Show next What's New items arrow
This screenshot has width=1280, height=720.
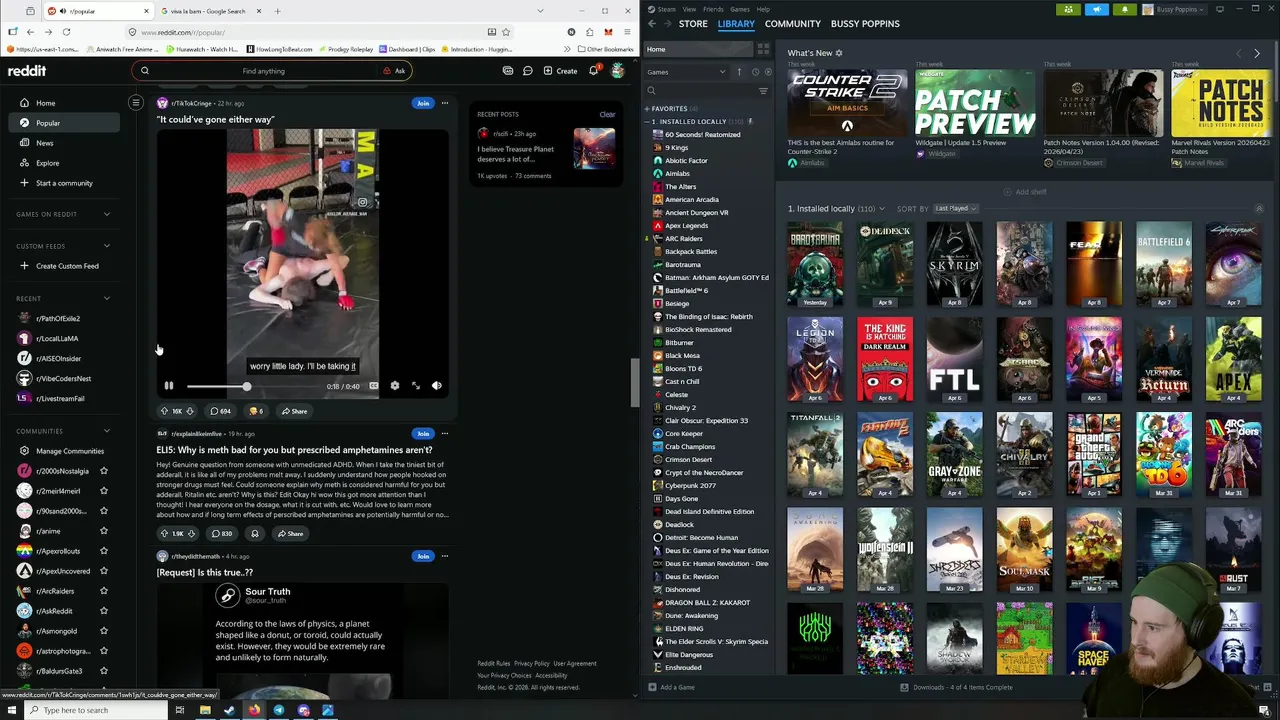coord(1257,53)
